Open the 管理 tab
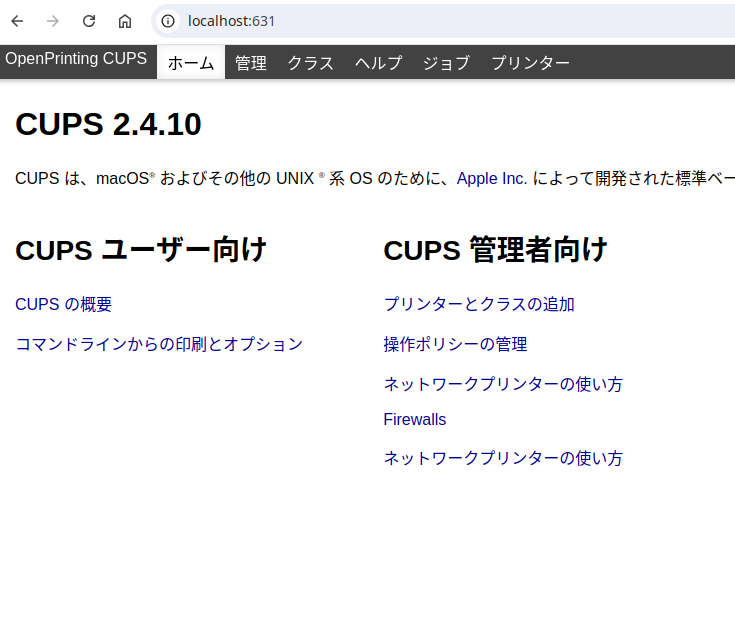The height and width of the screenshot is (625, 735). [x=250, y=63]
